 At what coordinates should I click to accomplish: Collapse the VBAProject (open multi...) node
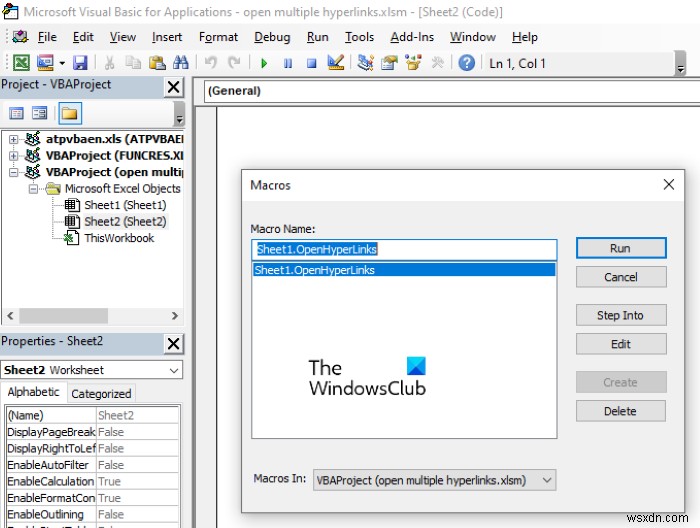(x=13, y=172)
